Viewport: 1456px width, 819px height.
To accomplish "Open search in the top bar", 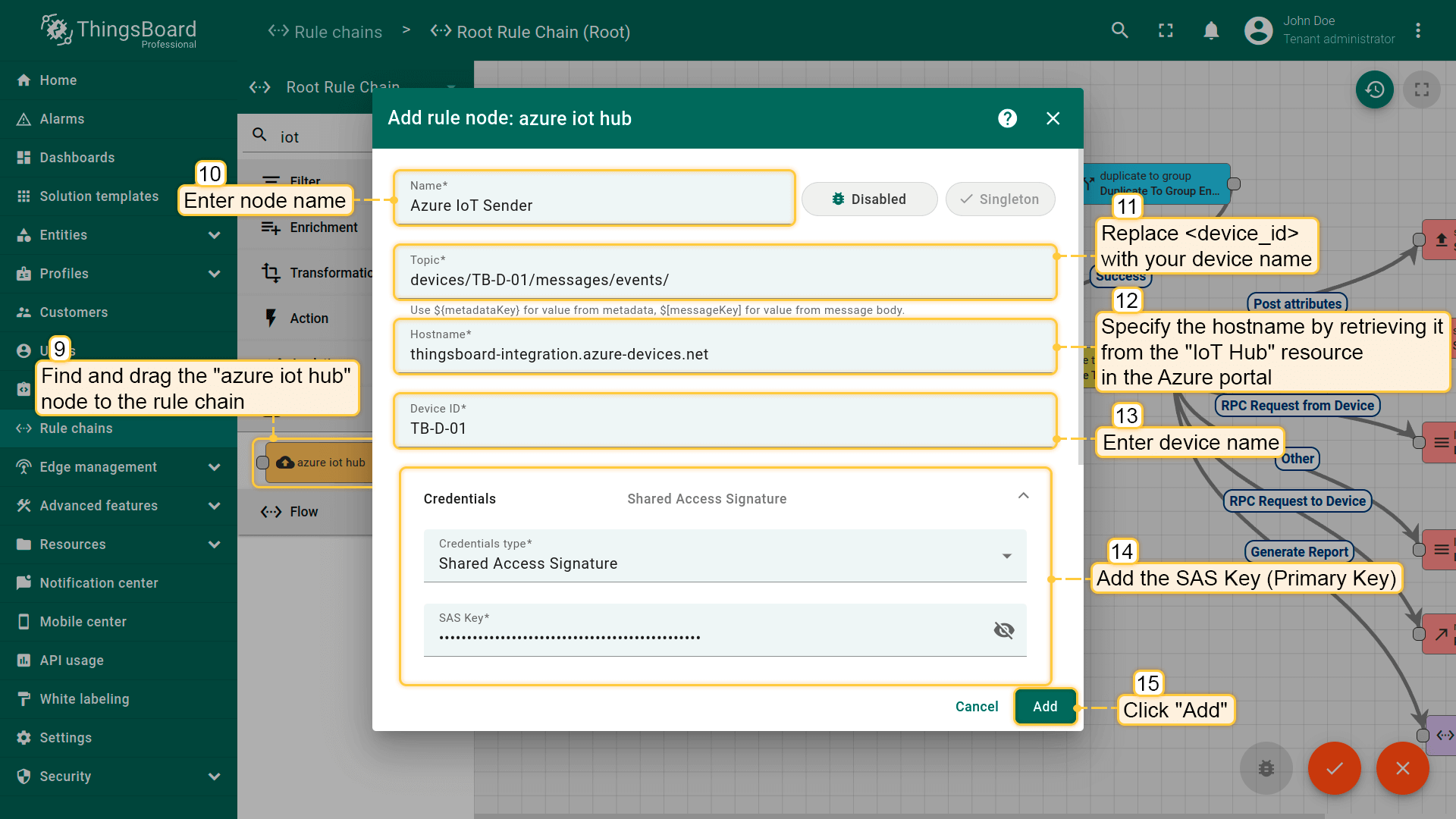I will click(x=1119, y=30).
